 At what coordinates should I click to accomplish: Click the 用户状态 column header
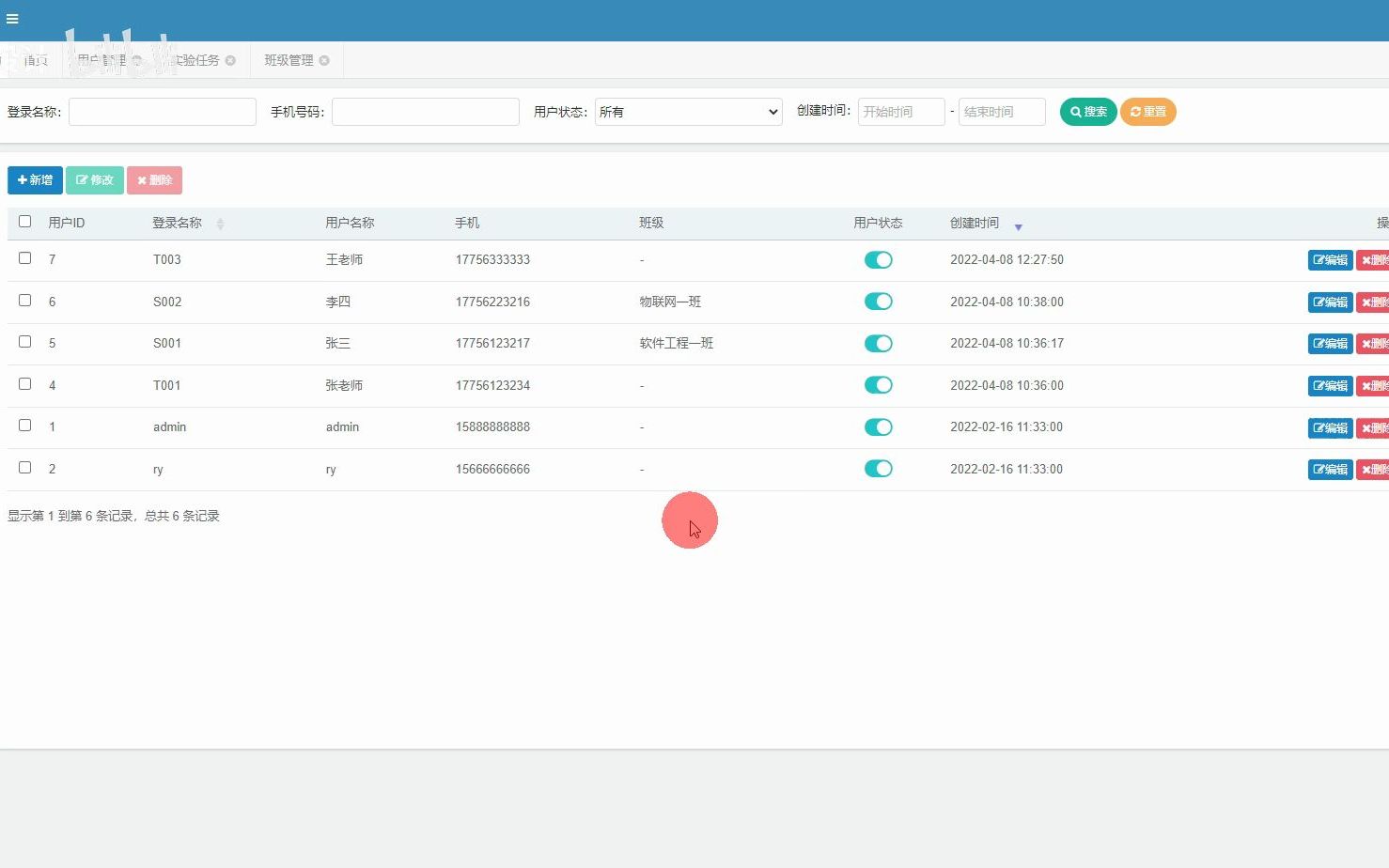(x=878, y=223)
